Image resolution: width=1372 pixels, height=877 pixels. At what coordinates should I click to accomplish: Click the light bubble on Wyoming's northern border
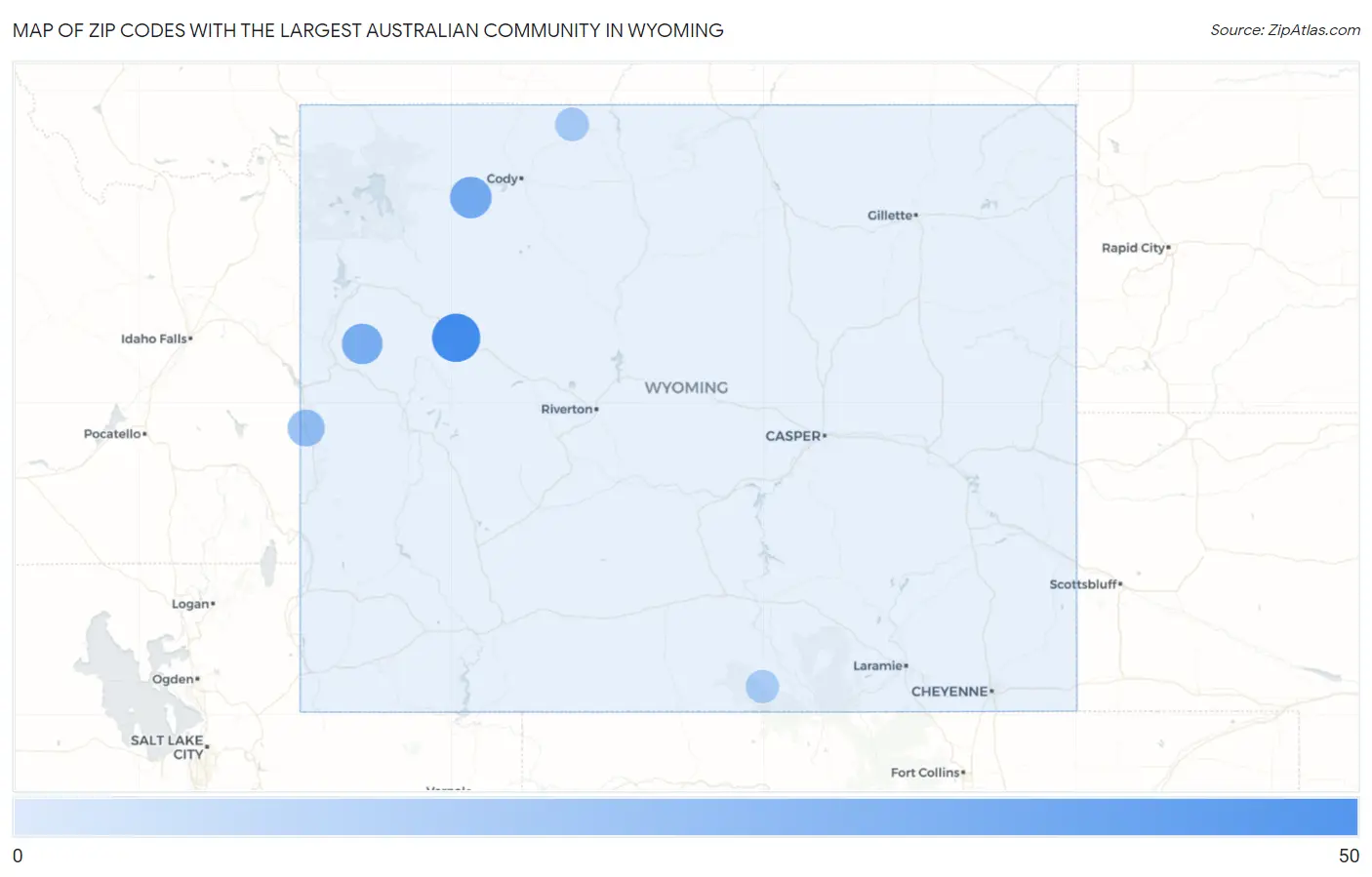point(572,124)
